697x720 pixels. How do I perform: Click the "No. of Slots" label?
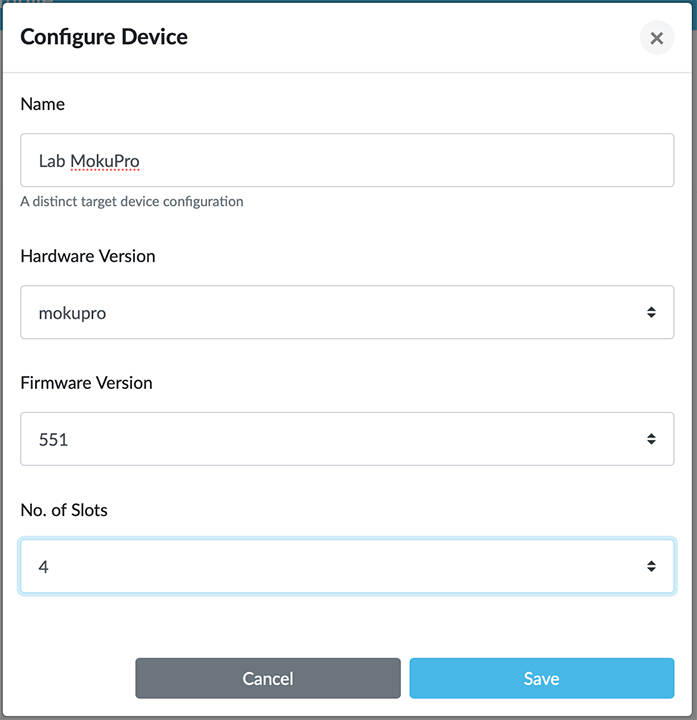(x=64, y=510)
